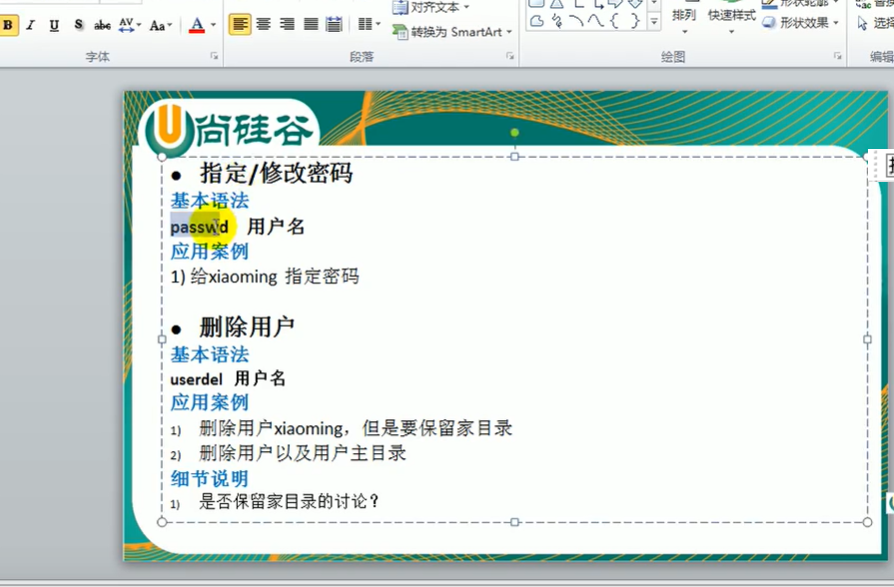Viewport: 894px width, 587px height.
Task: Select the arc shape tool
Action: pos(576,22)
